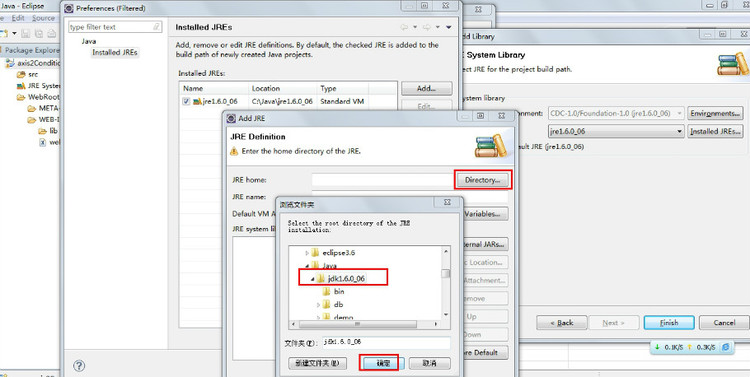The width and height of the screenshot is (750, 377).
Task: Click the Print icon in Eclipse toolbar
Action: (x=52, y=33)
